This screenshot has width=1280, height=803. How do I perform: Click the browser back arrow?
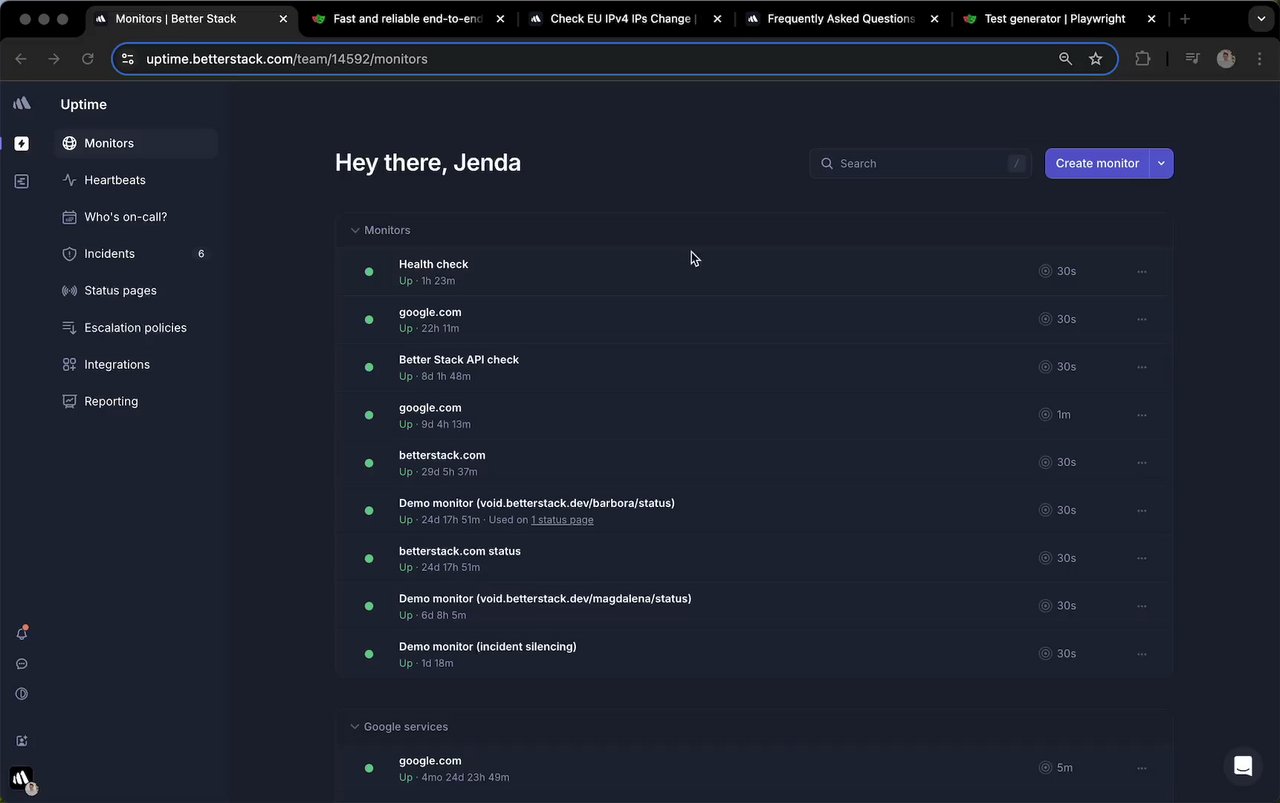coord(21,59)
